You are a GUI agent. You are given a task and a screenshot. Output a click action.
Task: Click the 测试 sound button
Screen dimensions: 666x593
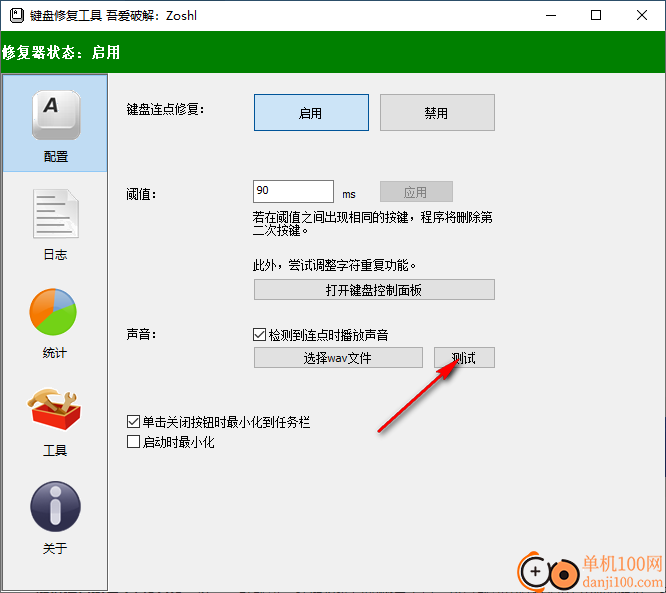click(x=464, y=358)
